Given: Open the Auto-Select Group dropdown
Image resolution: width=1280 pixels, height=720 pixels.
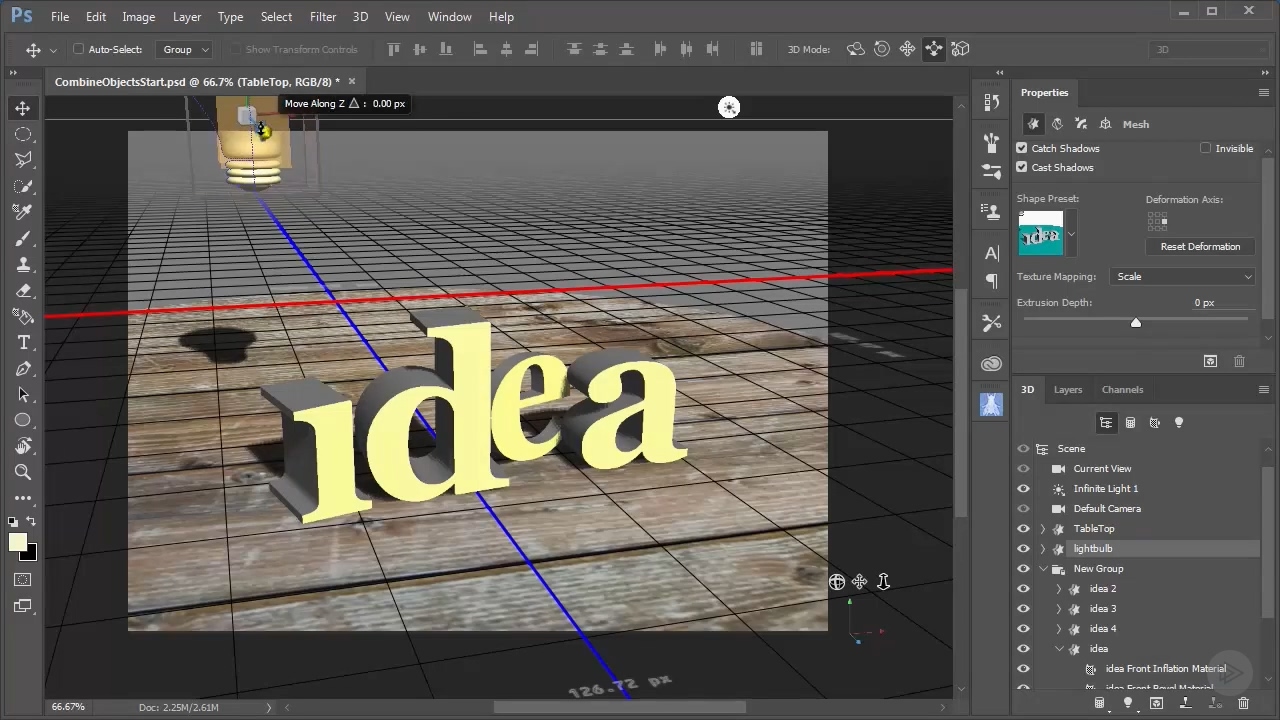Looking at the screenshot, I should [186, 49].
